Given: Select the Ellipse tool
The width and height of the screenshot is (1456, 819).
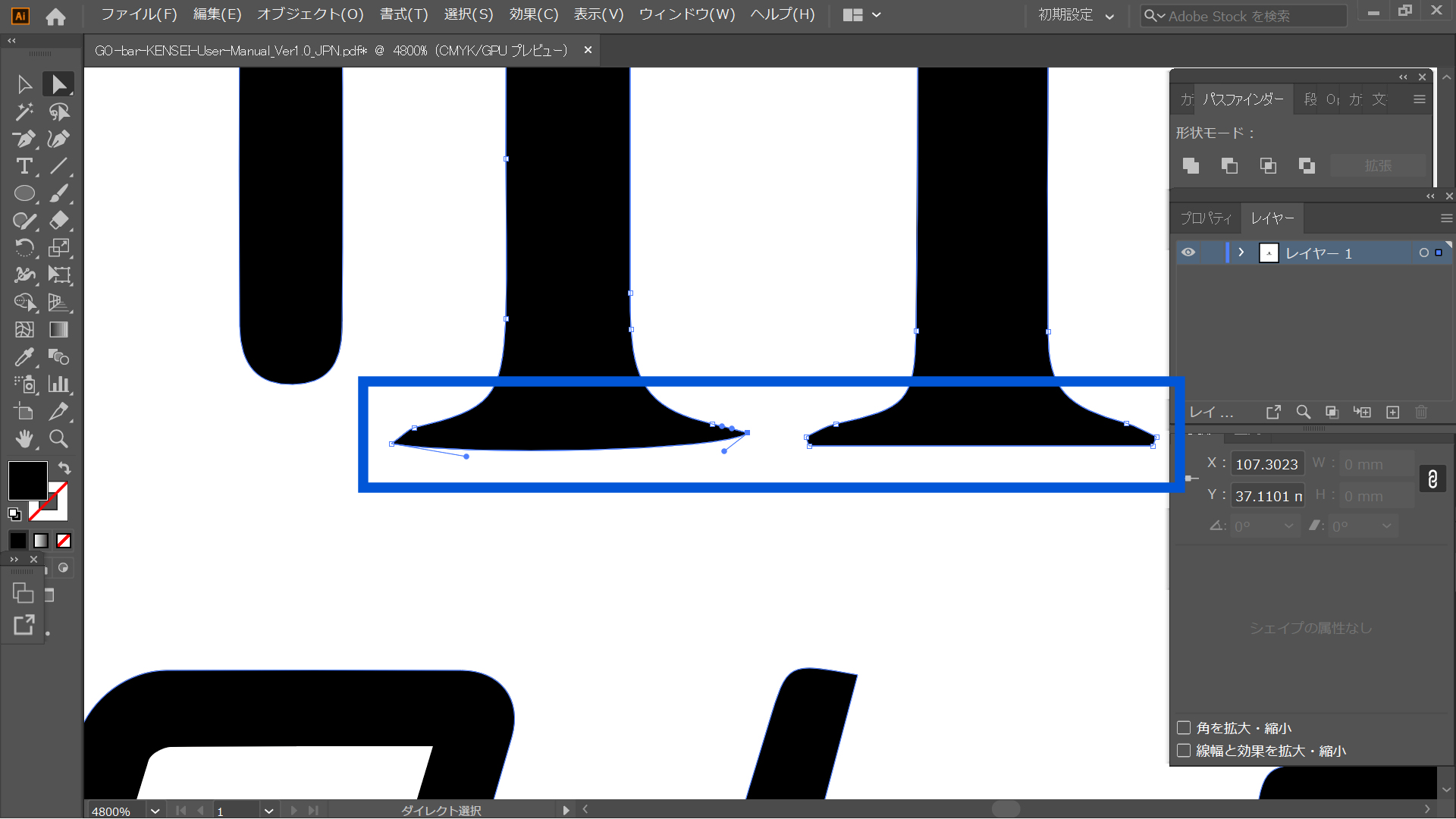Looking at the screenshot, I should pyautogui.click(x=24, y=193).
